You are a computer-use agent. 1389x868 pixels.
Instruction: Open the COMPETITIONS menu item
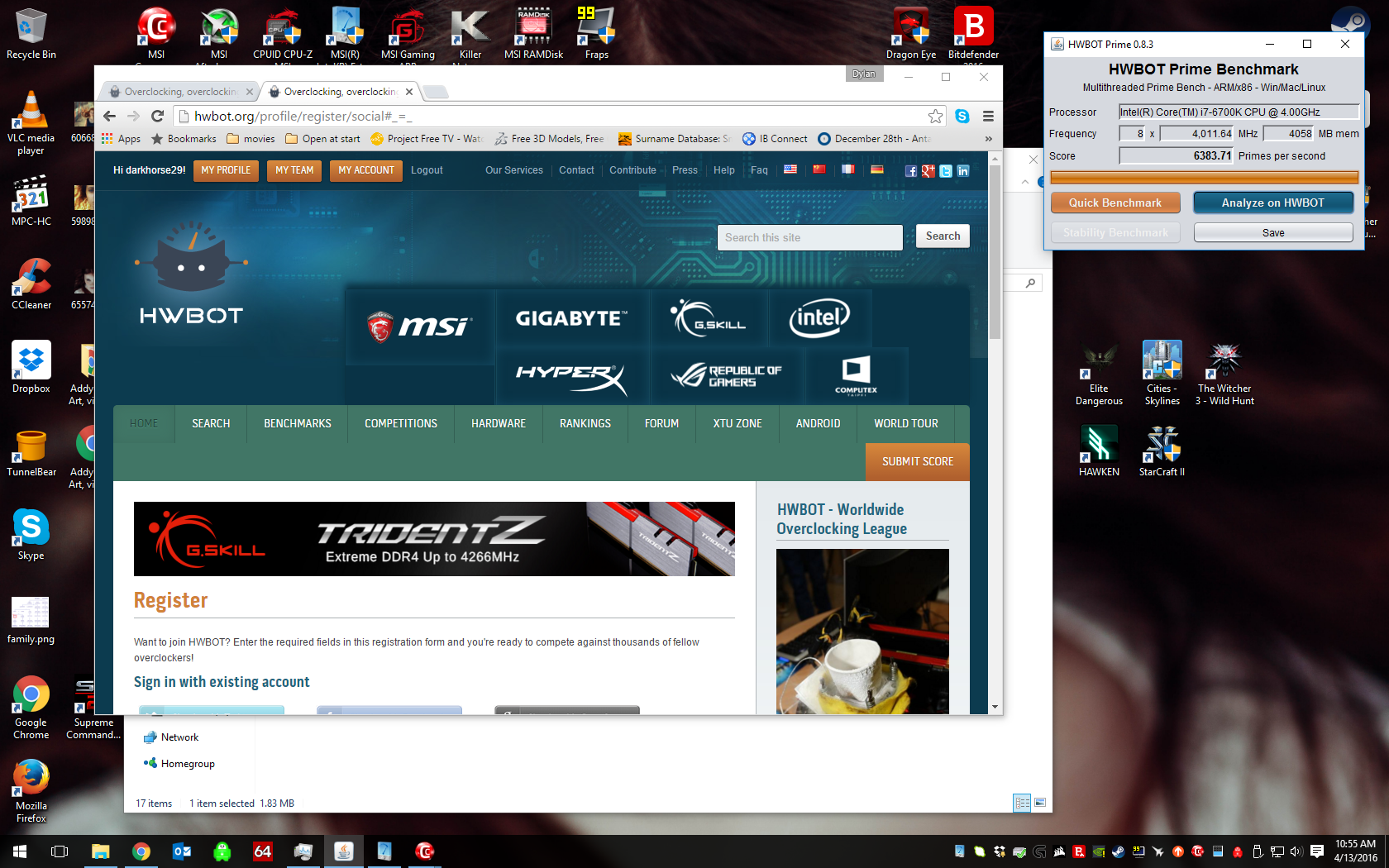coord(401,423)
